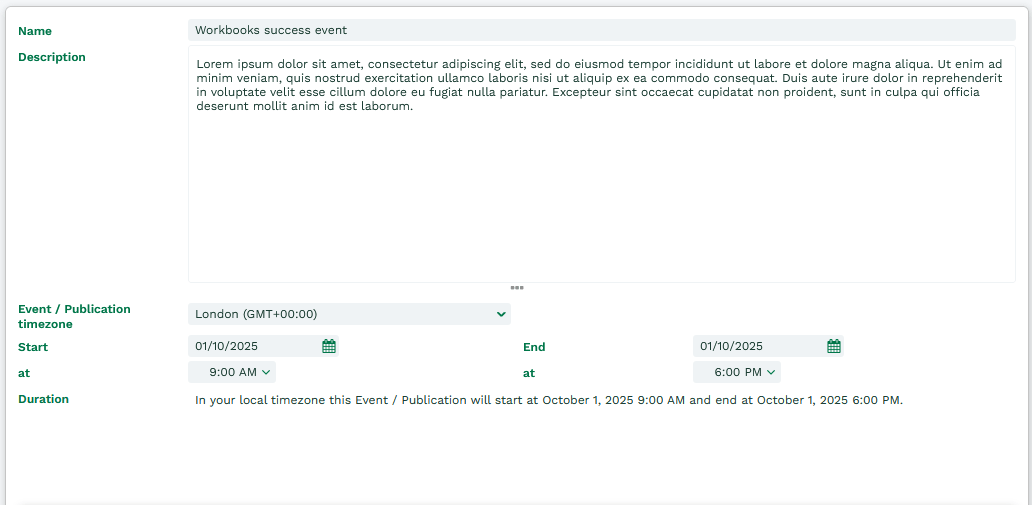Place cursor on 'Lorem' in the Description text
The image size is (1032, 505).
214,63
